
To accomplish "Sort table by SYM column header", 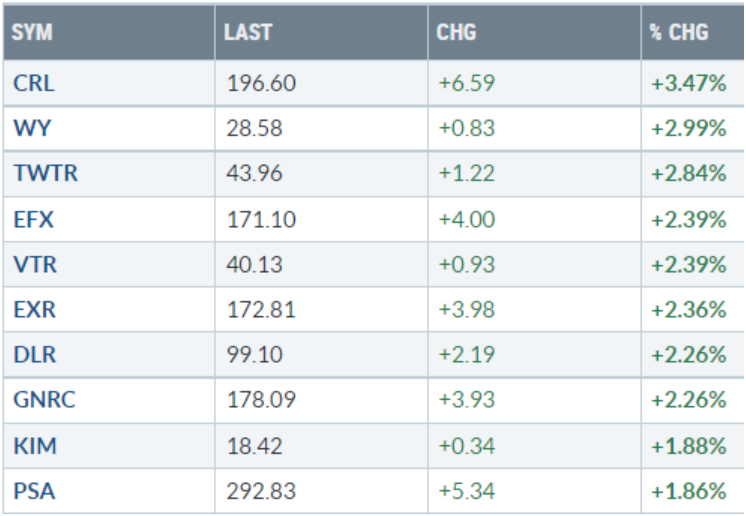I will point(33,33).
